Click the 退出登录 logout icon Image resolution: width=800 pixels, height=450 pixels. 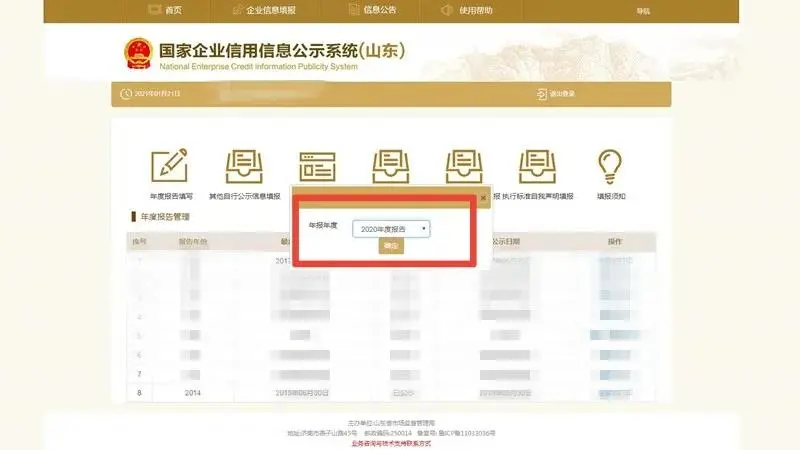542,94
